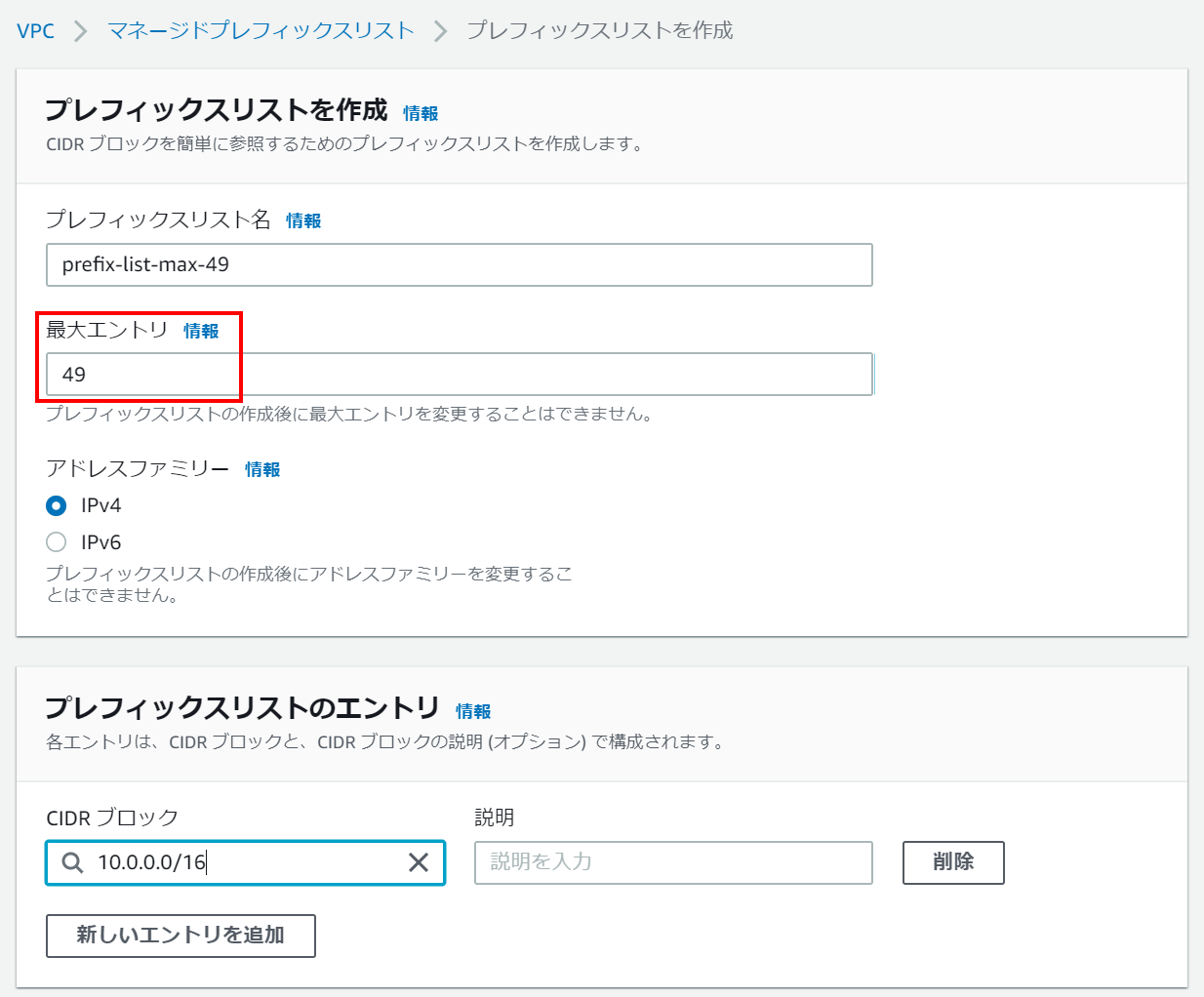
Task: Open 情報 link next to プレフィックスリスト名
Action: [303, 221]
